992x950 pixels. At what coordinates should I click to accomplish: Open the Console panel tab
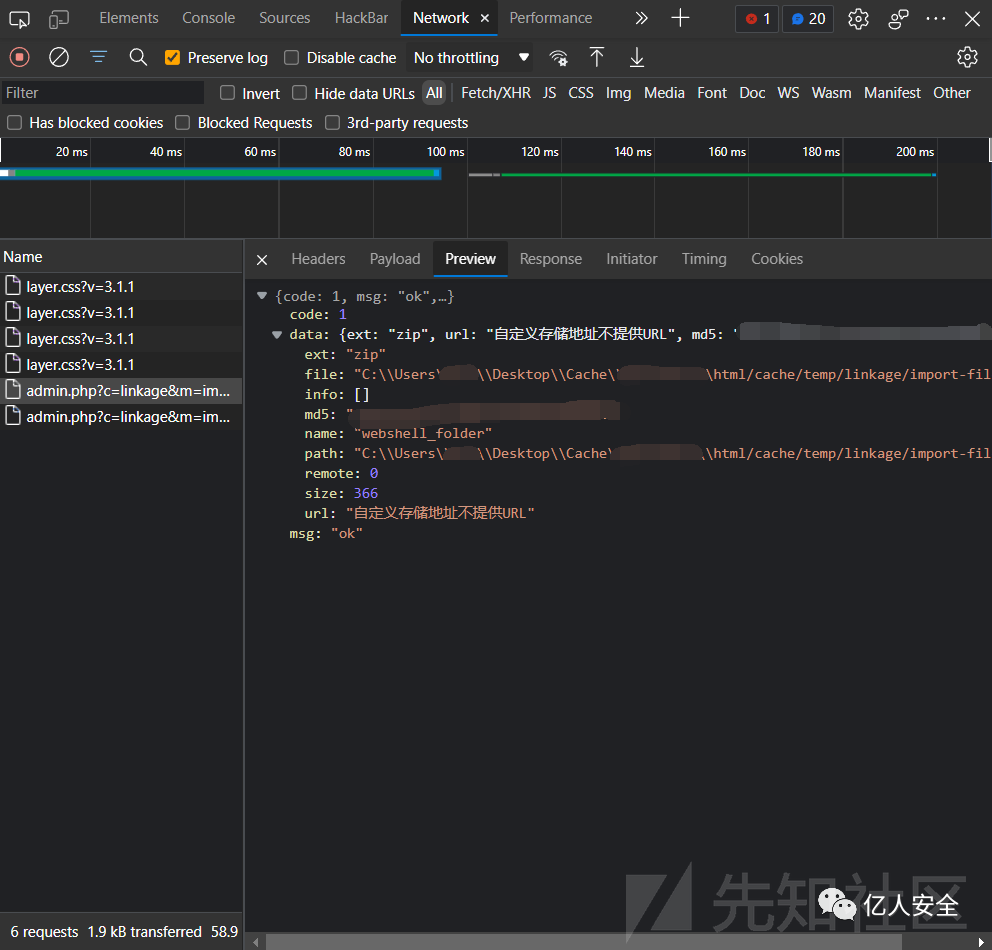pos(208,18)
